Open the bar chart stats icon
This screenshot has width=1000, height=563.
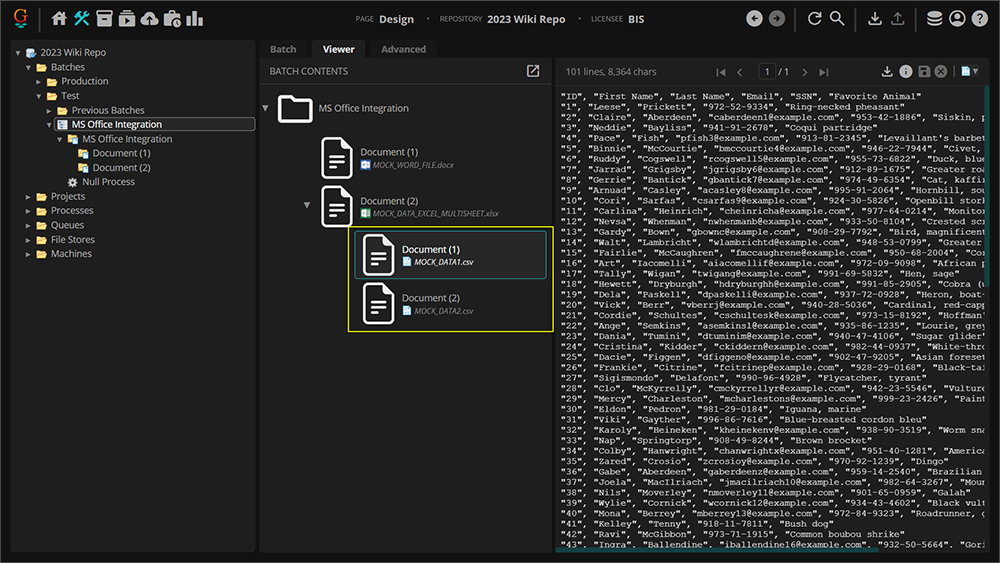(194, 19)
